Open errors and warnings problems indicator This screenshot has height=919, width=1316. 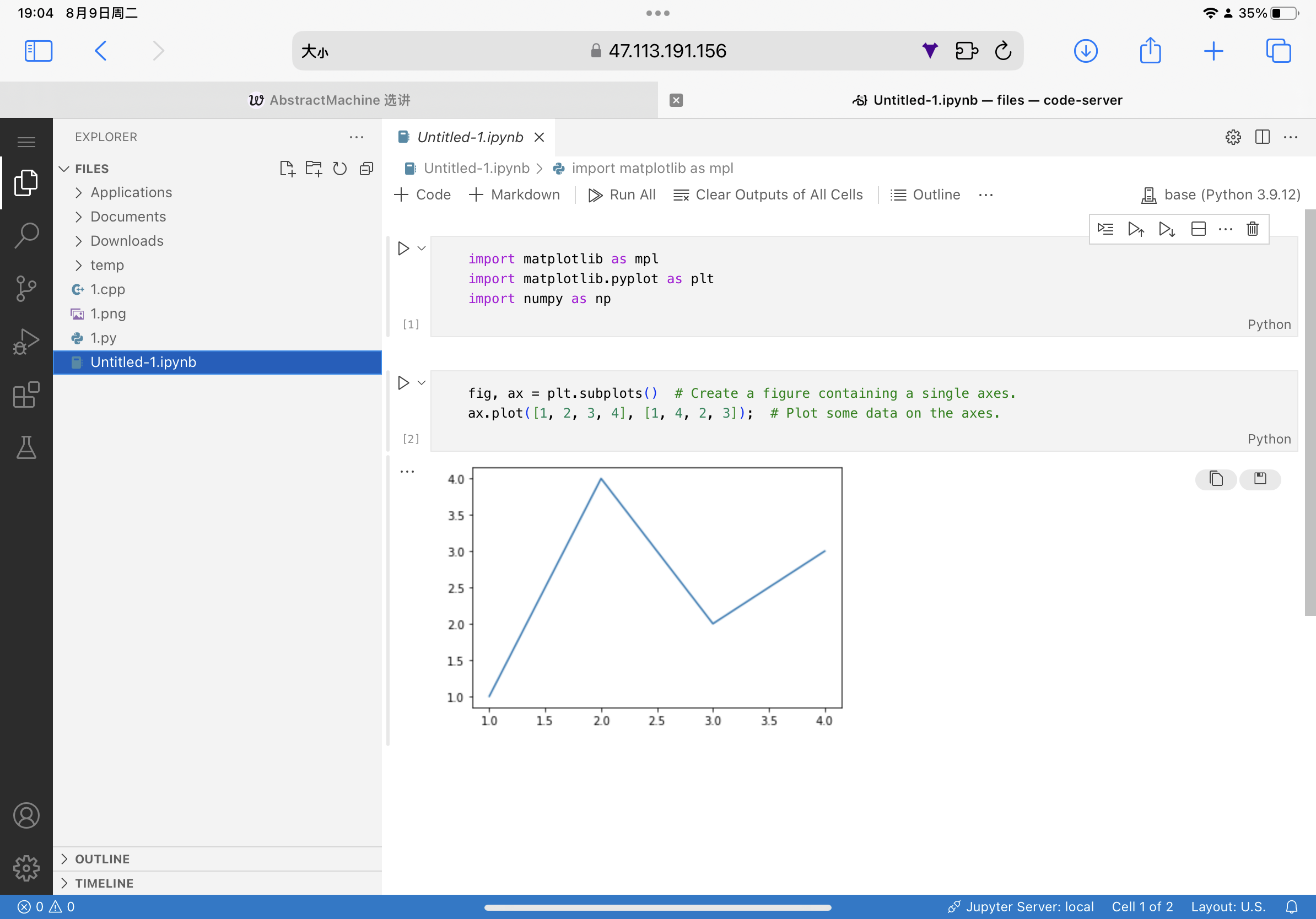[46, 907]
